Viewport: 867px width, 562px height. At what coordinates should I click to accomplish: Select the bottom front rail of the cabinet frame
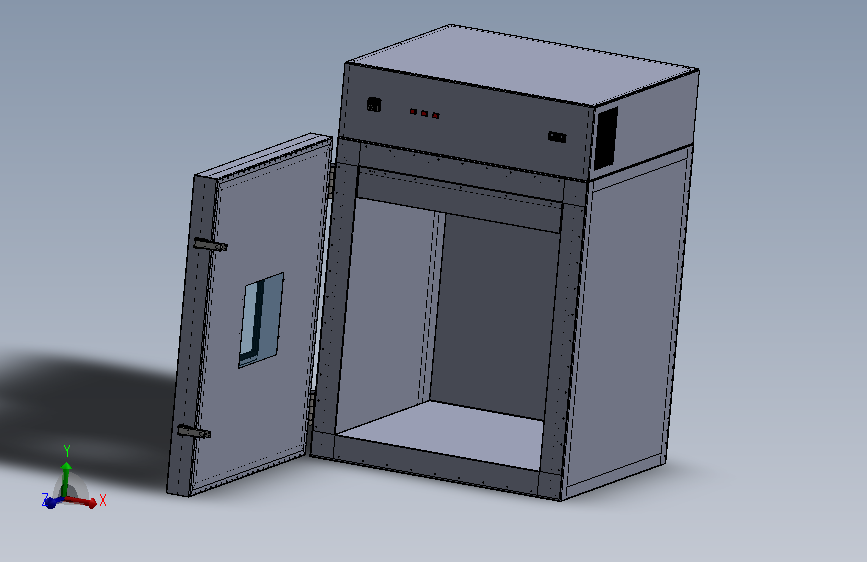point(436,464)
